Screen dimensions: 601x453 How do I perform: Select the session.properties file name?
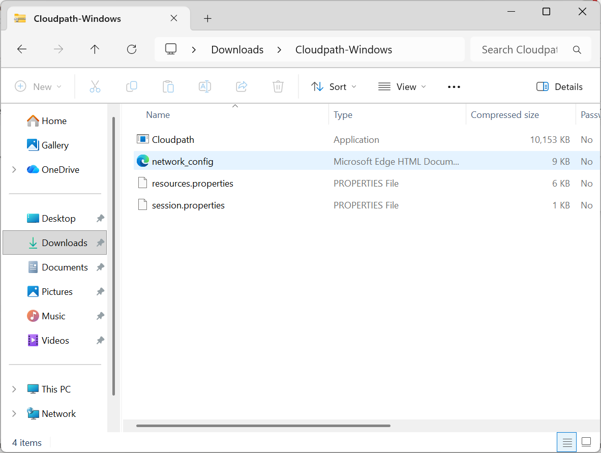click(x=188, y=205)
